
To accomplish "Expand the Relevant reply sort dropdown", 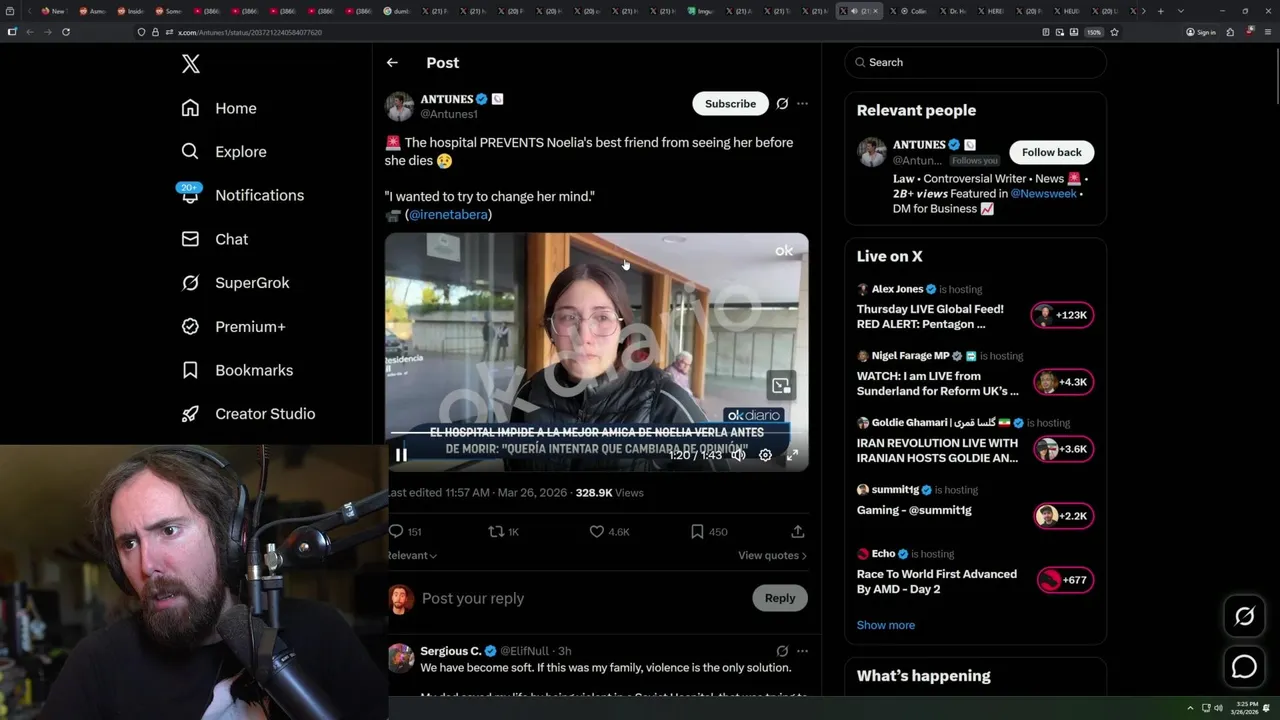I will [411, 555].
